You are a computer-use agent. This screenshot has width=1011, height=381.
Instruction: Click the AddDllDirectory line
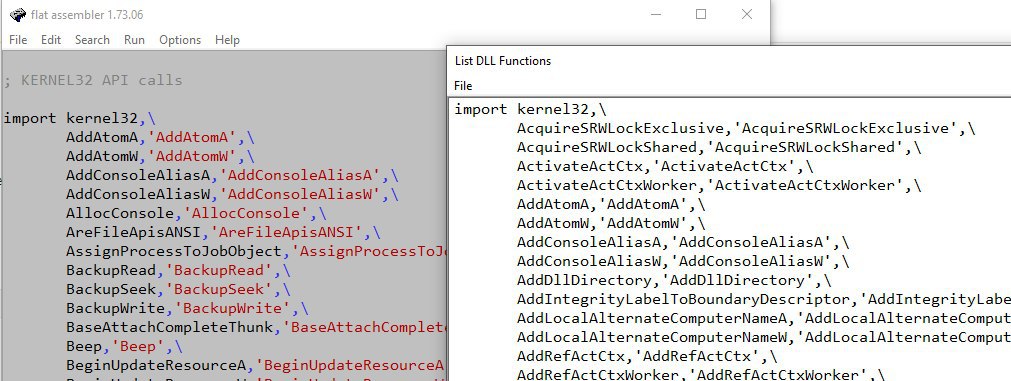click(674, 280)
